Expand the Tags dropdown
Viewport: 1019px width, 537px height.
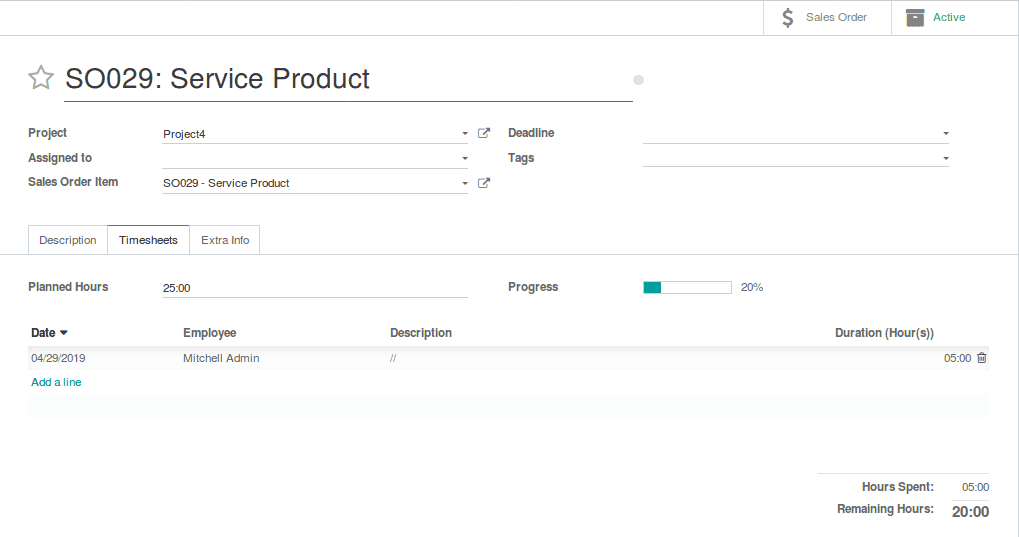coord(946,159)
